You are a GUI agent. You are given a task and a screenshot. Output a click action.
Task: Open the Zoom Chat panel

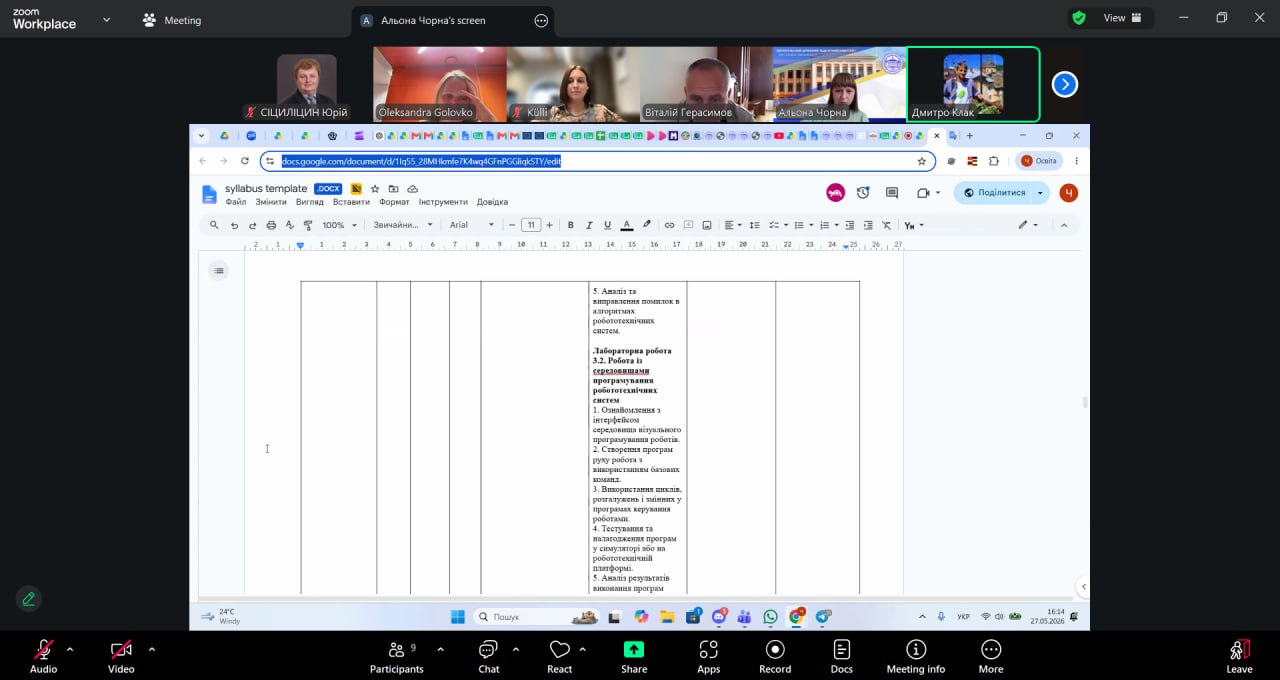[x=488, y=655]
